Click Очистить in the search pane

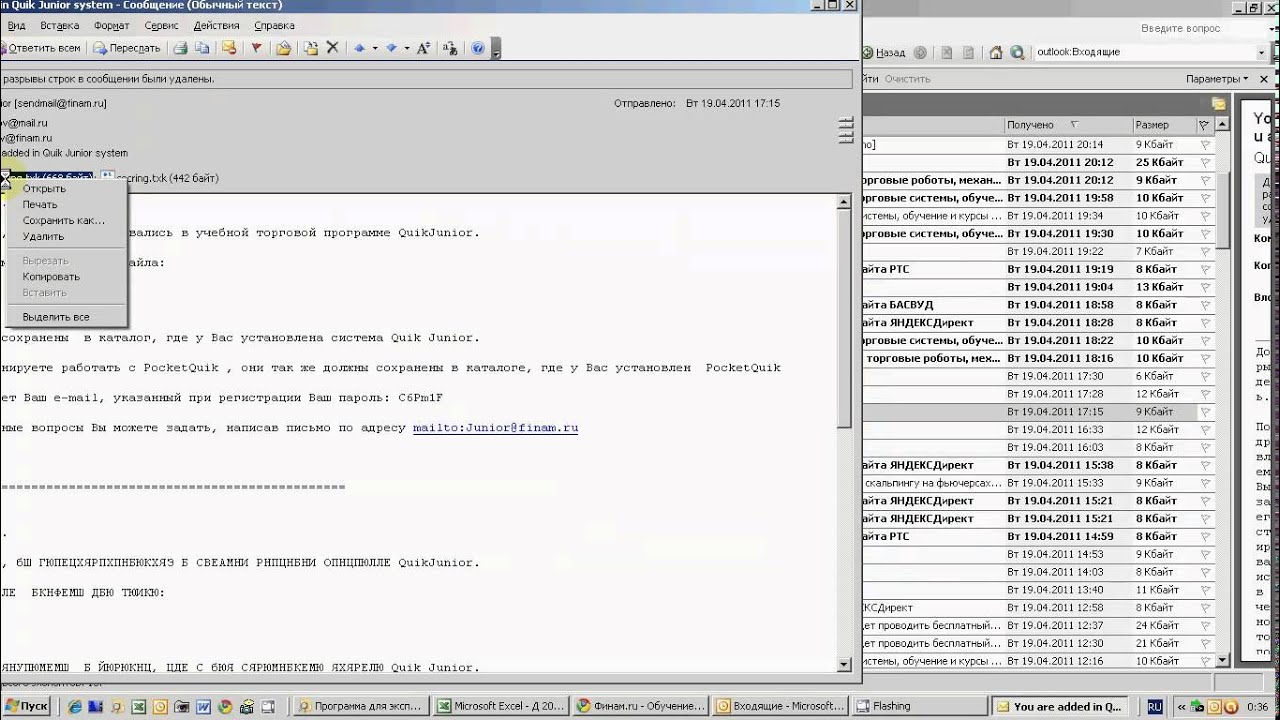[x=907, y=78]
